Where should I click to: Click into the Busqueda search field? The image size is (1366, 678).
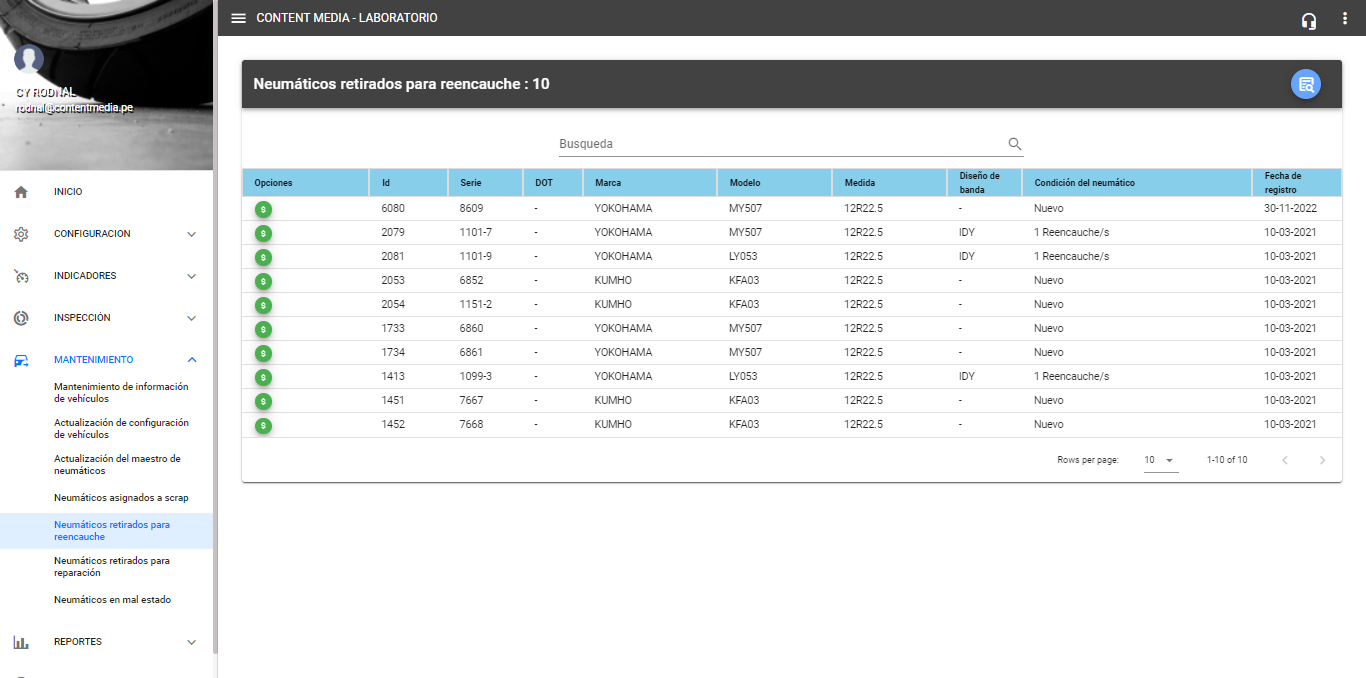(x=780, y=144)
